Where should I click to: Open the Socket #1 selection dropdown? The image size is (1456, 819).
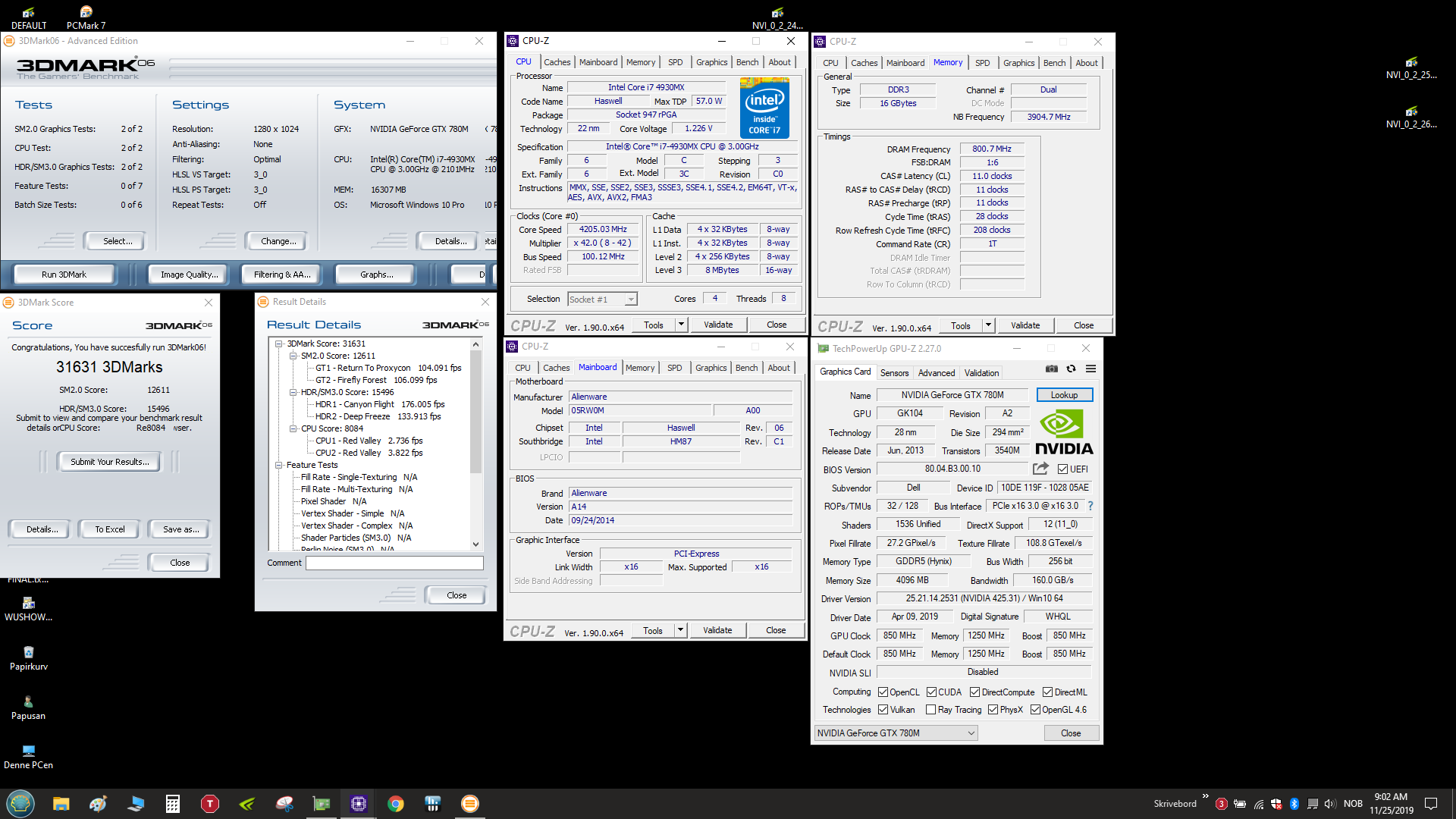point(603,300)
